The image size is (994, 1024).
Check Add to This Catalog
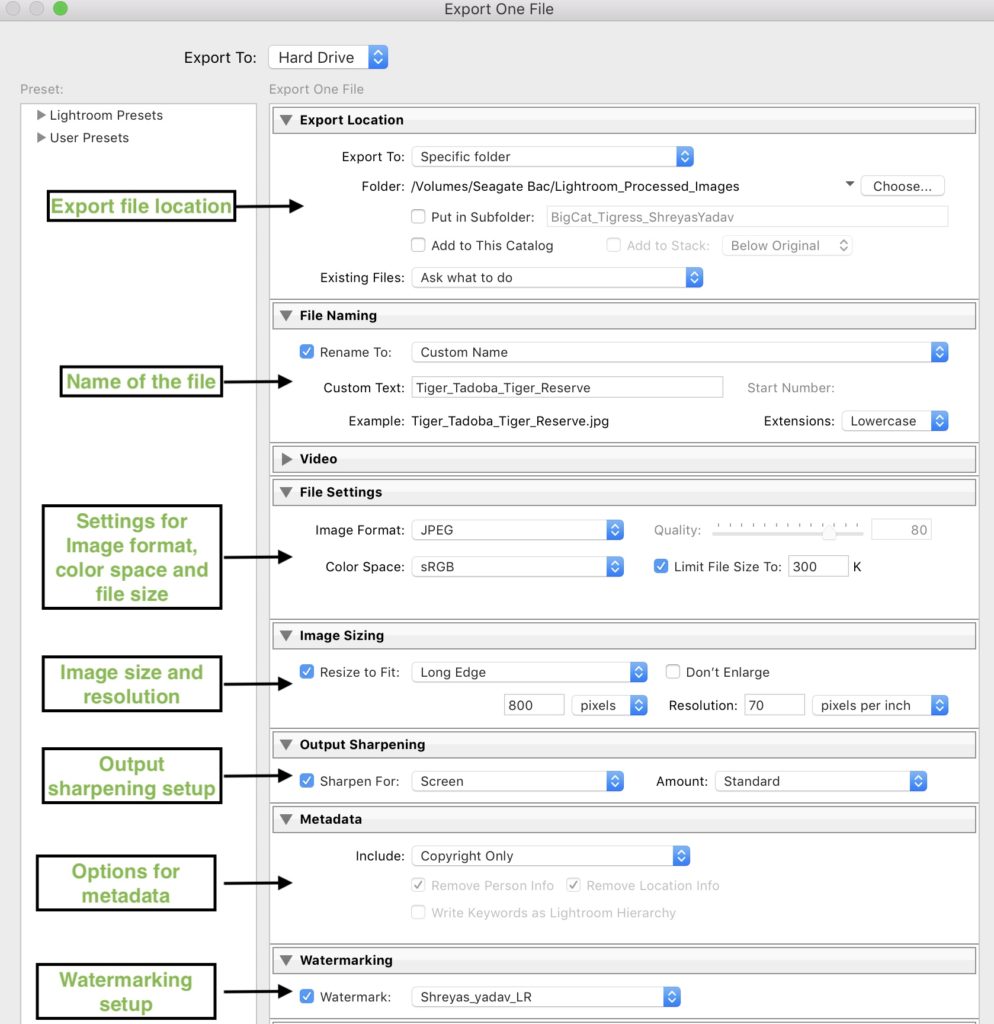(x=418, y=245)
